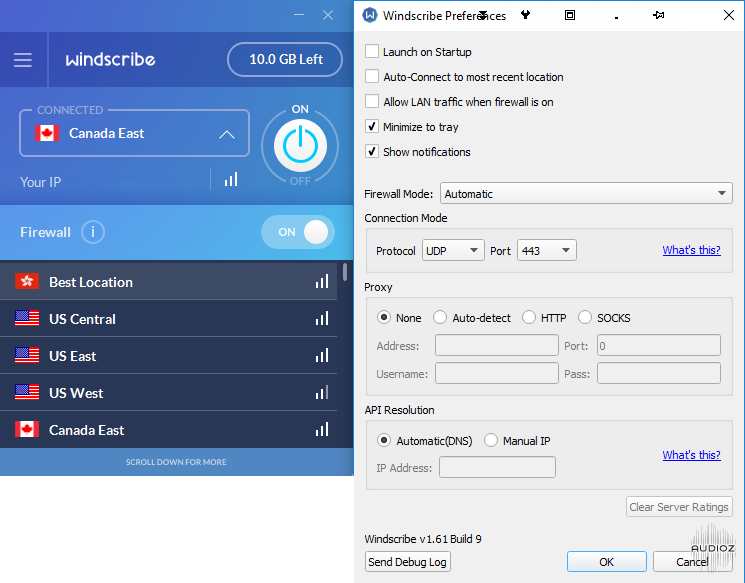Open API Resolution What's this link
The width and height of the screenshot is (745, 583).
691,455
